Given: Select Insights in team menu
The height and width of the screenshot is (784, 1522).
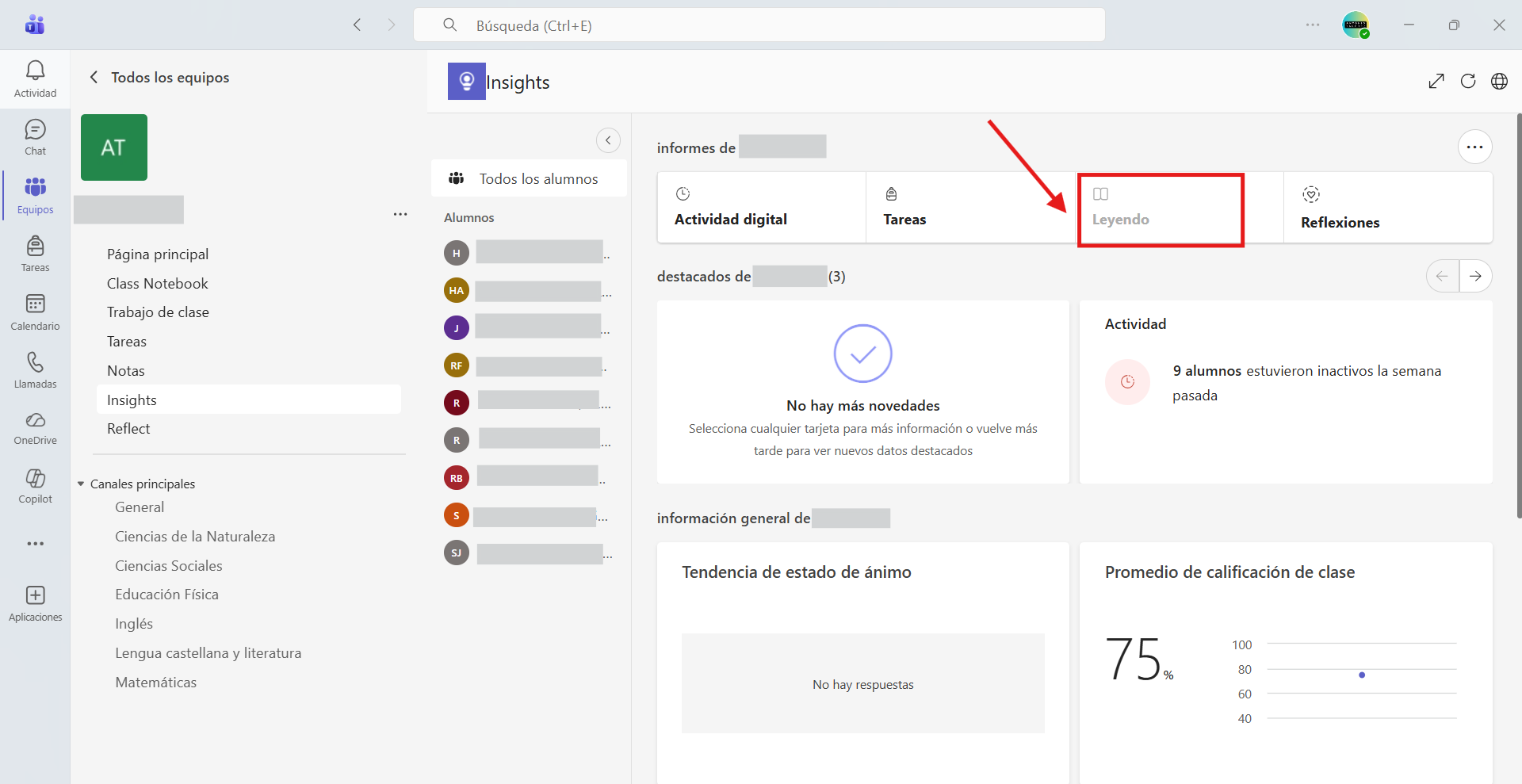Looking at the screenshot, I should (x=248, y=400).
